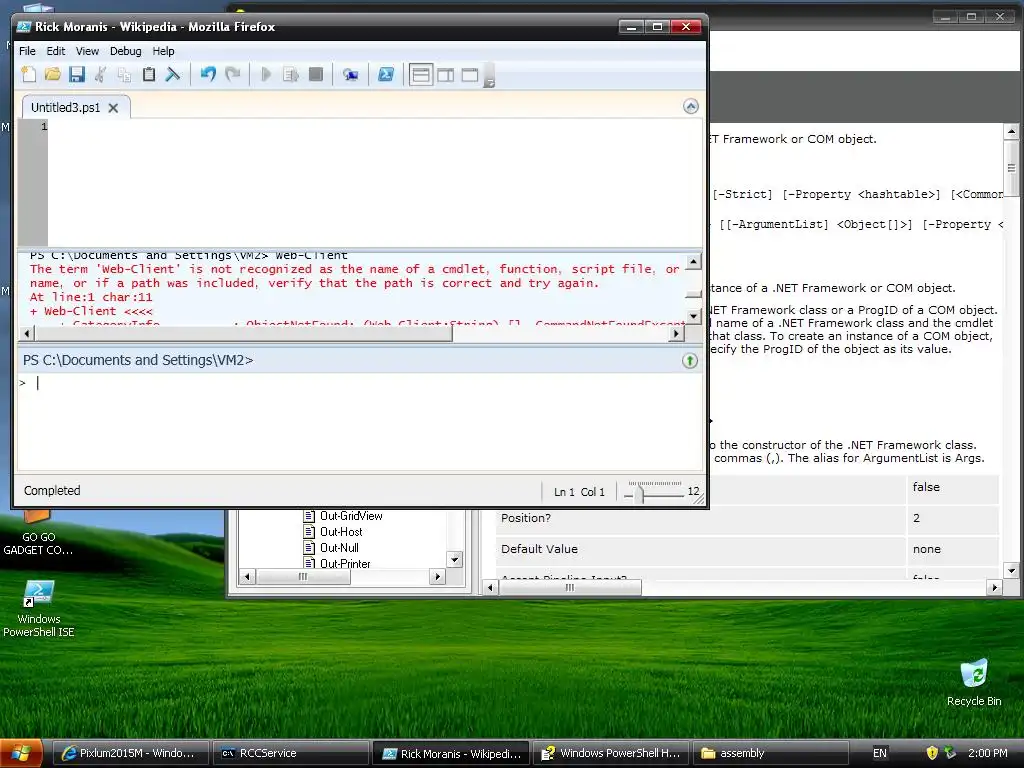Click help tree scroll right arrow
Viewport: 1024px width, 768px height.
(438, 577)
